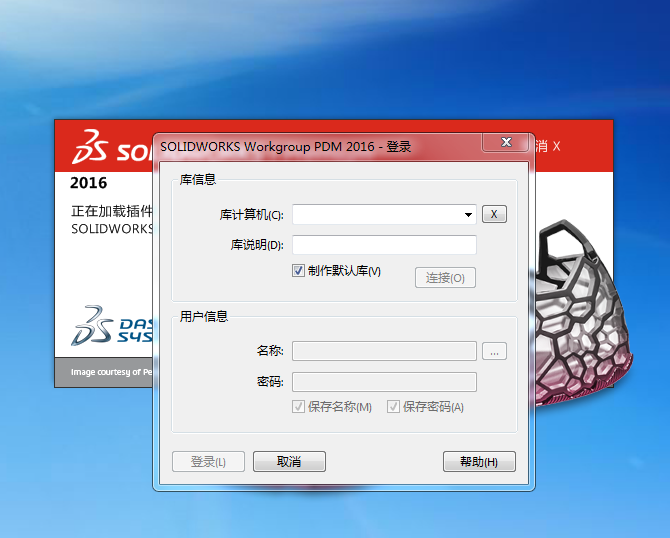Click the DS SOLIDWORKS logo on splash
Image resolution: width=670 pixels, height=538 pixels.
112,147
